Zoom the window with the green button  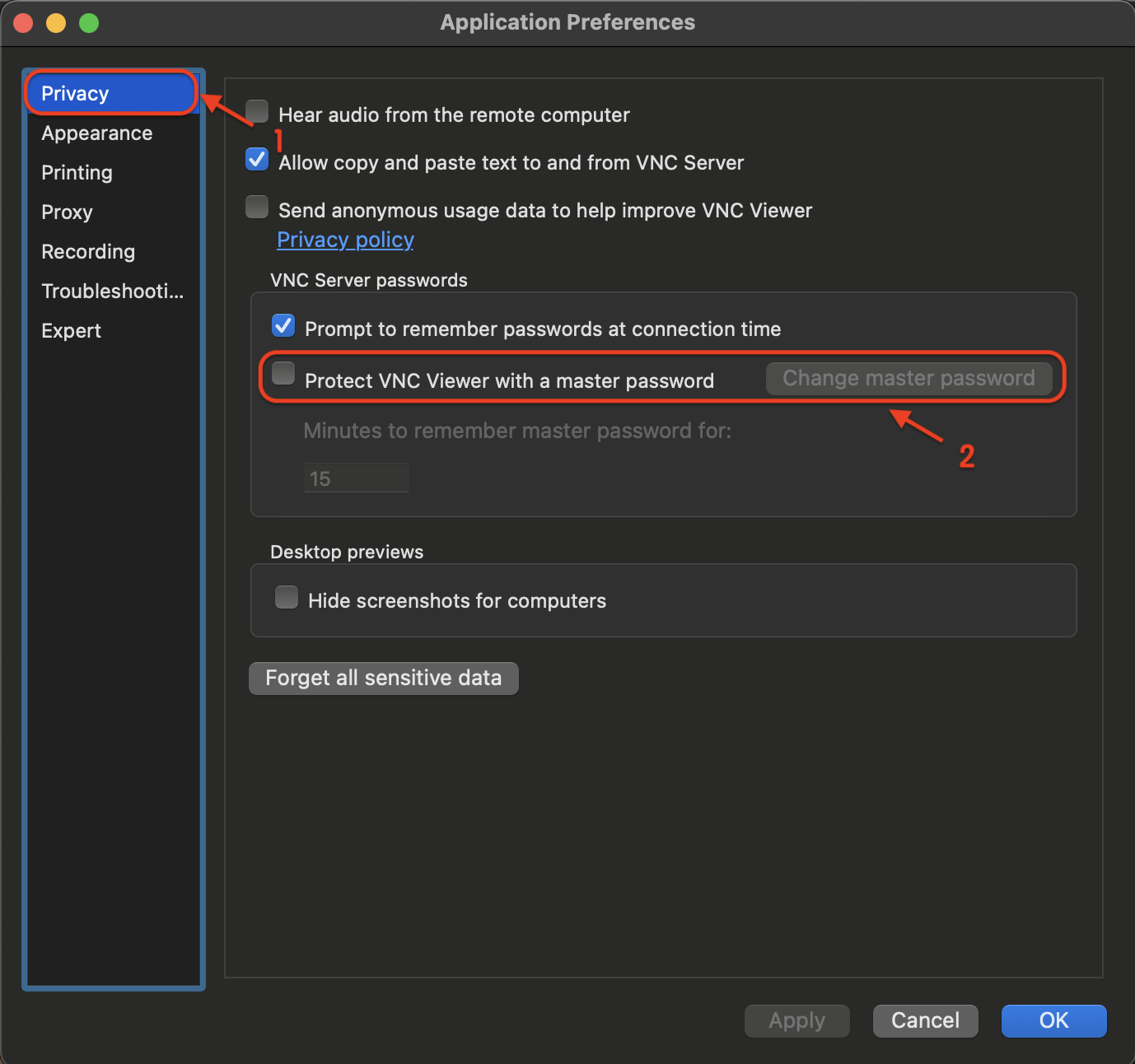(x=89, y=23)
